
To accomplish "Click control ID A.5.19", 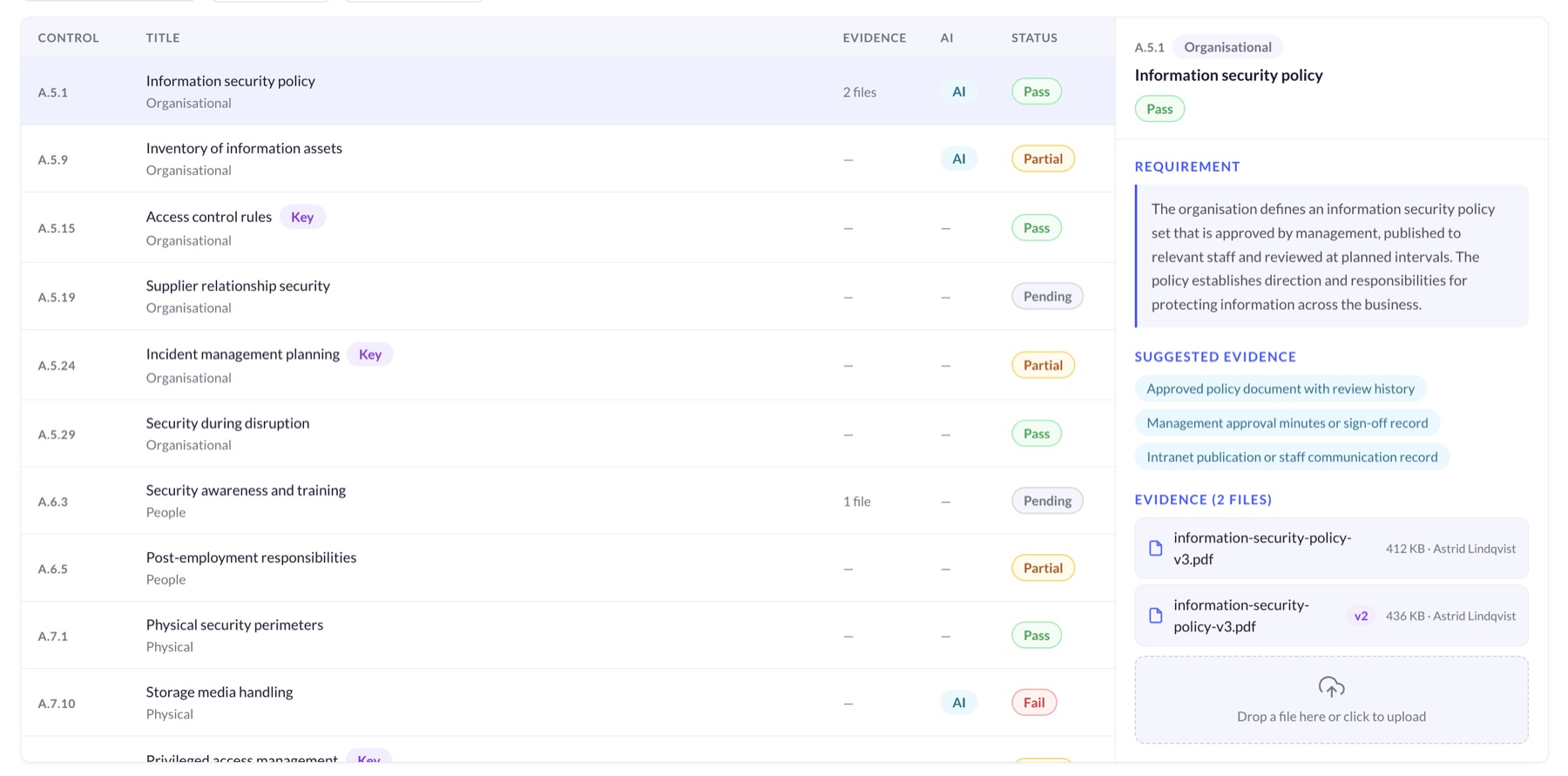I will [57, 297].
